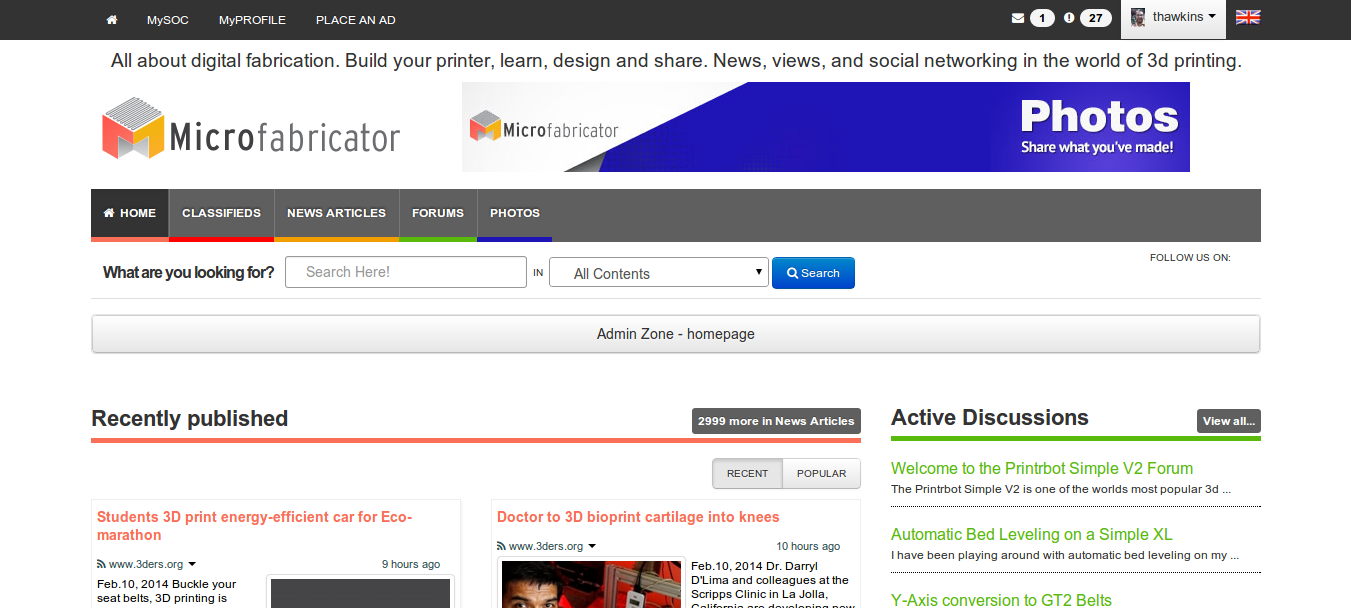Open the messages envelope icon
The height and width of the screenshot is (608, 1351).
point(1018,18)
